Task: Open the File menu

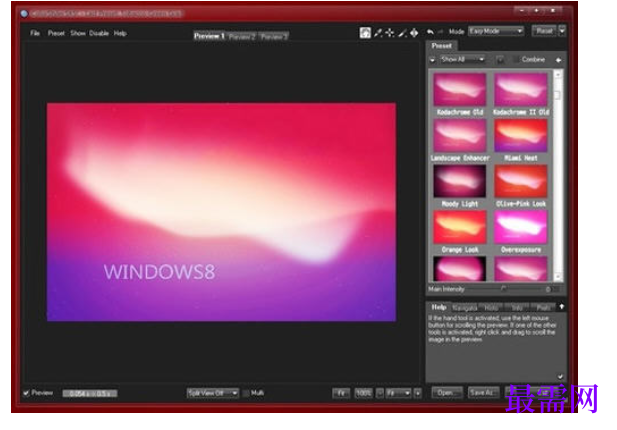Action: pyautogui.click(x=35, y=33)
